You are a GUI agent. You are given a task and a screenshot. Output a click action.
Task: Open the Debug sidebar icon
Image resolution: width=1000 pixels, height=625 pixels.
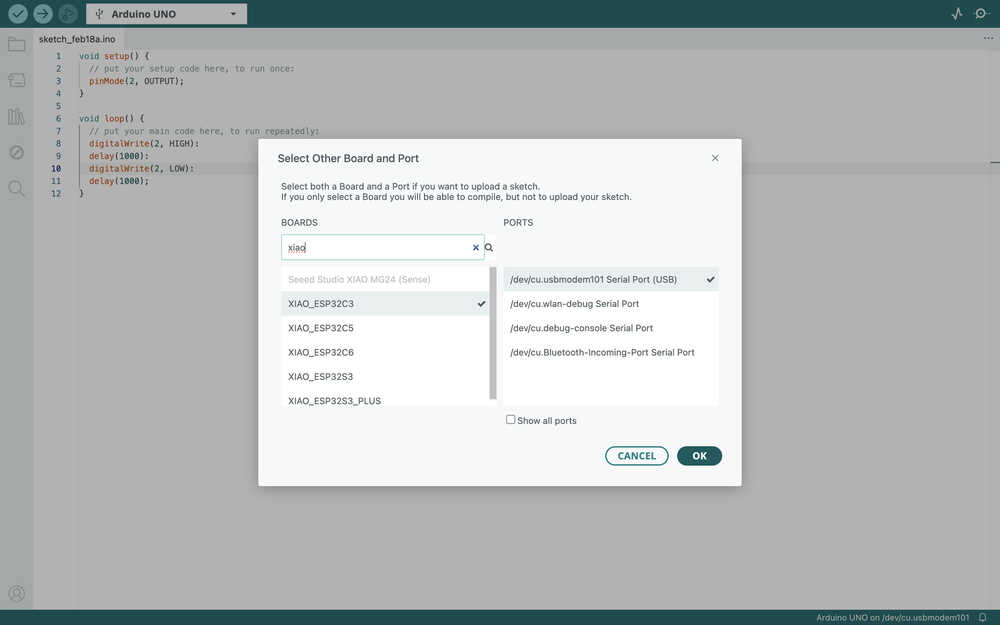tap(17, 152)
